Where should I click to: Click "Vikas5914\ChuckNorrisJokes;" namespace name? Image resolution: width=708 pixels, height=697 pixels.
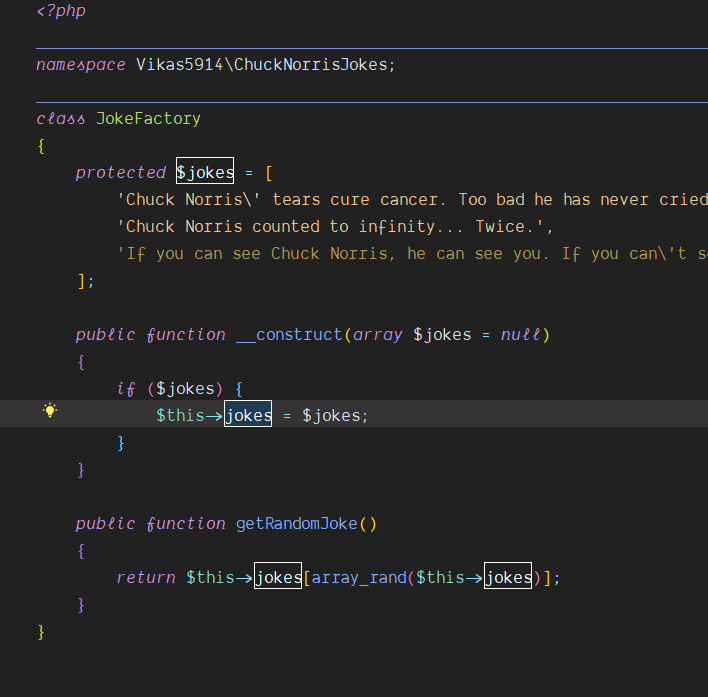tap(266, 65)
